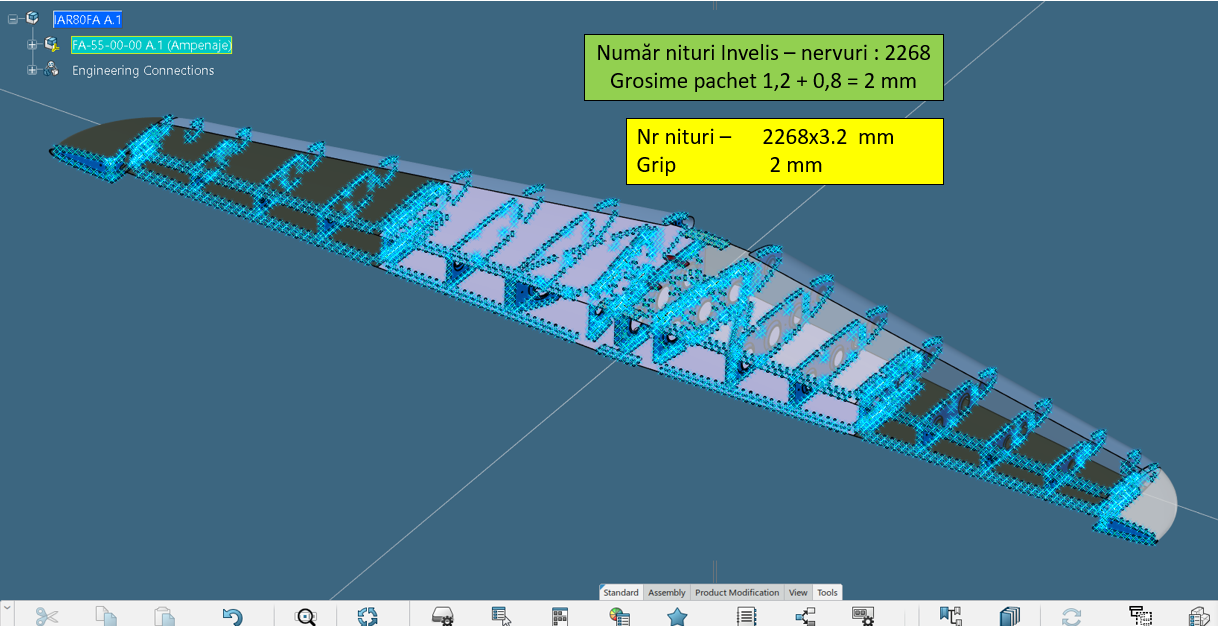Select the Engineering Connections tree label
The width and height of the screenshot is (1221, 626).
143,70
